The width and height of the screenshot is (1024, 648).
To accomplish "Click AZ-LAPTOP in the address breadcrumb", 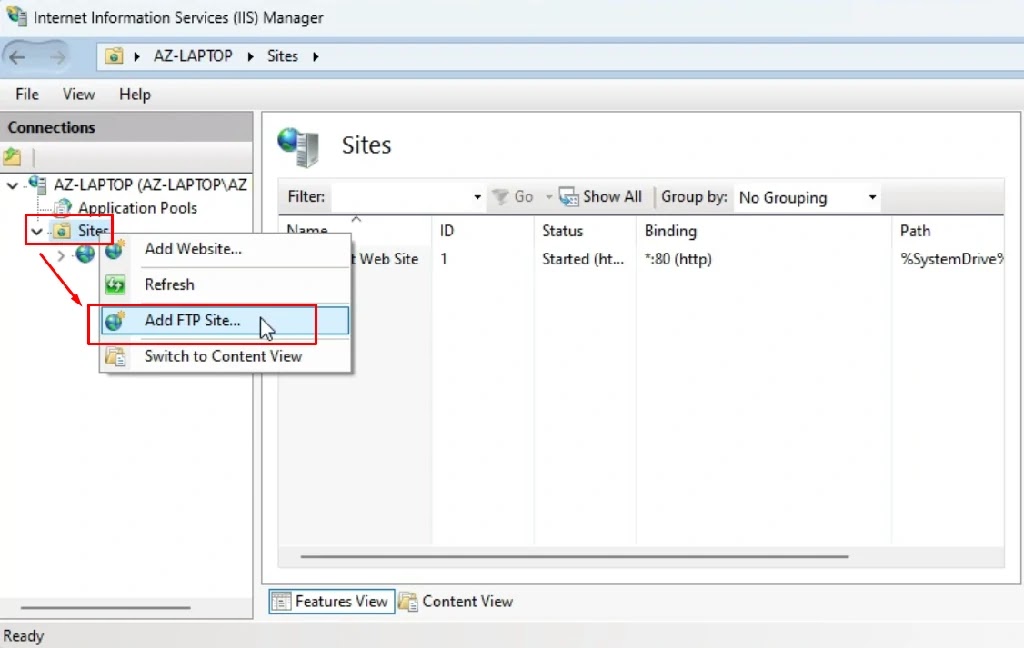I will click(x=193, y=56).
